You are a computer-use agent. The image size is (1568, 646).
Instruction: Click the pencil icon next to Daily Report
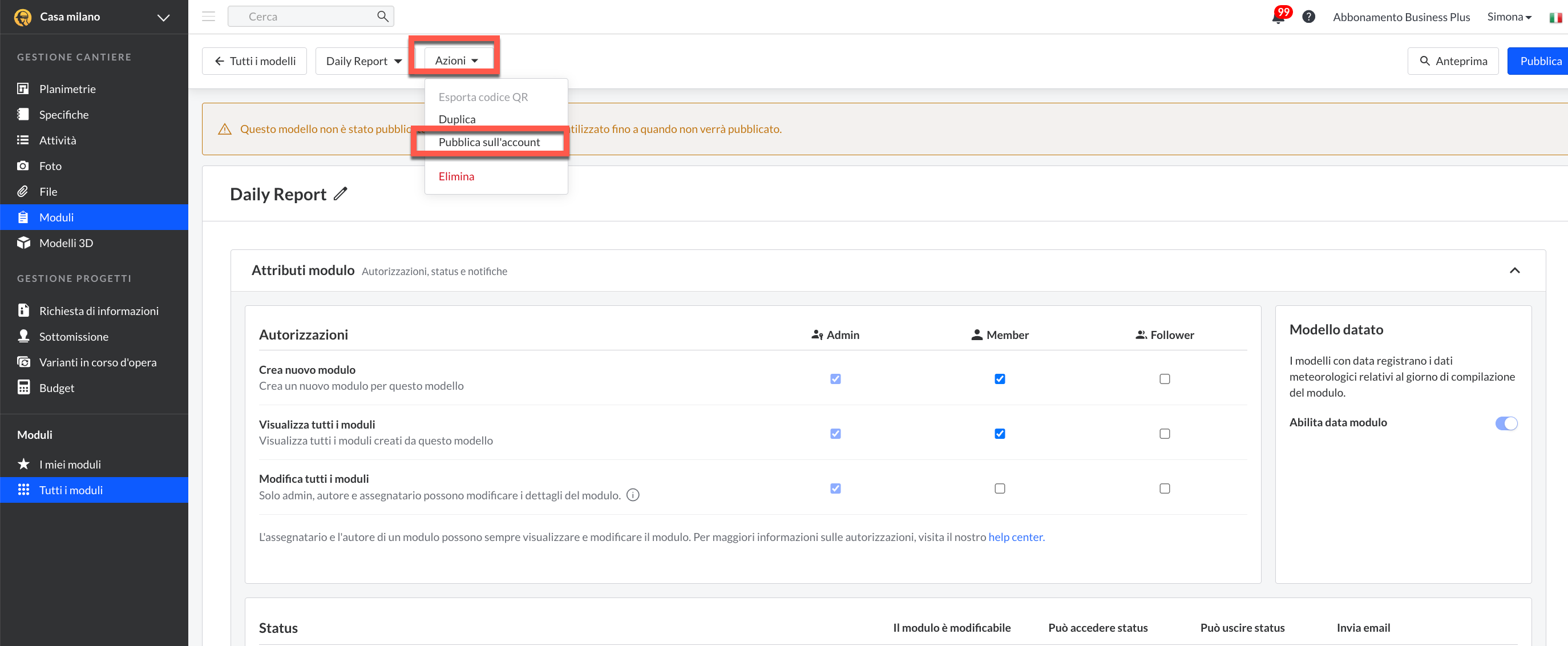[340, 194]
